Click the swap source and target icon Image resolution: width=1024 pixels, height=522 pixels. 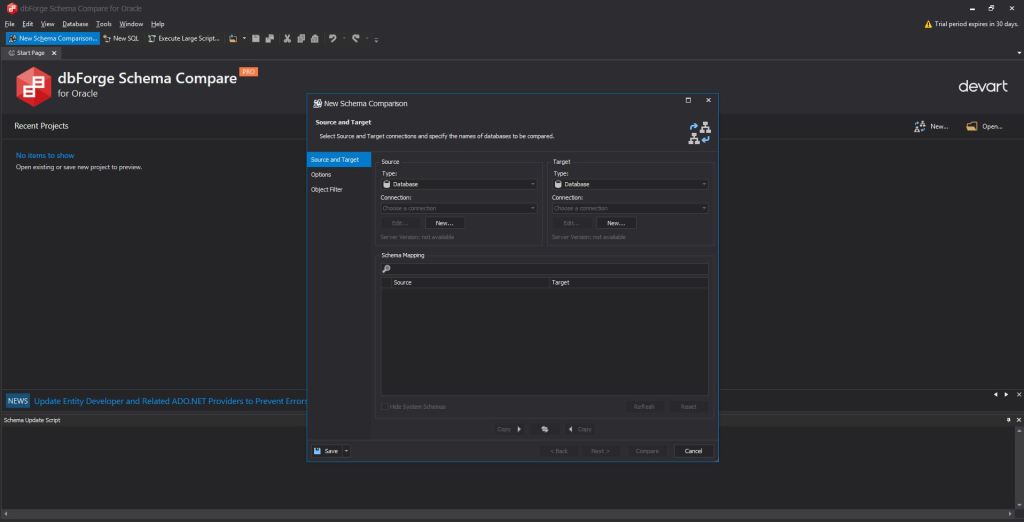pos(545,429)
